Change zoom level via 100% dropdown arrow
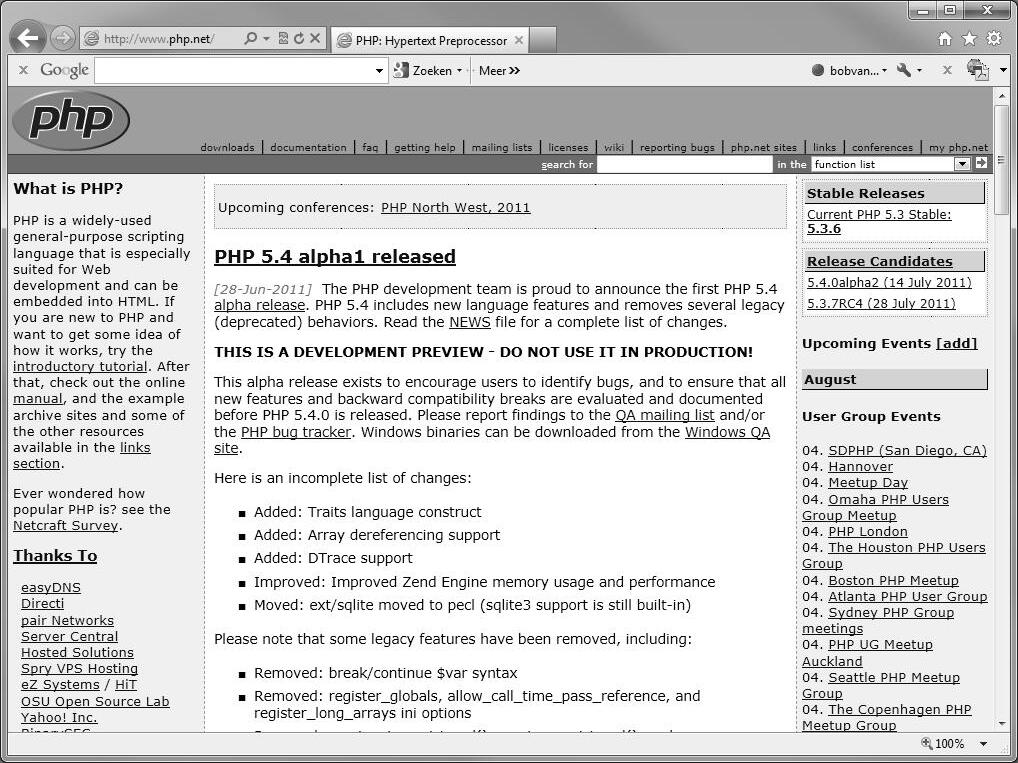This screenshot has width=1018, height=763. click(984, 744)
